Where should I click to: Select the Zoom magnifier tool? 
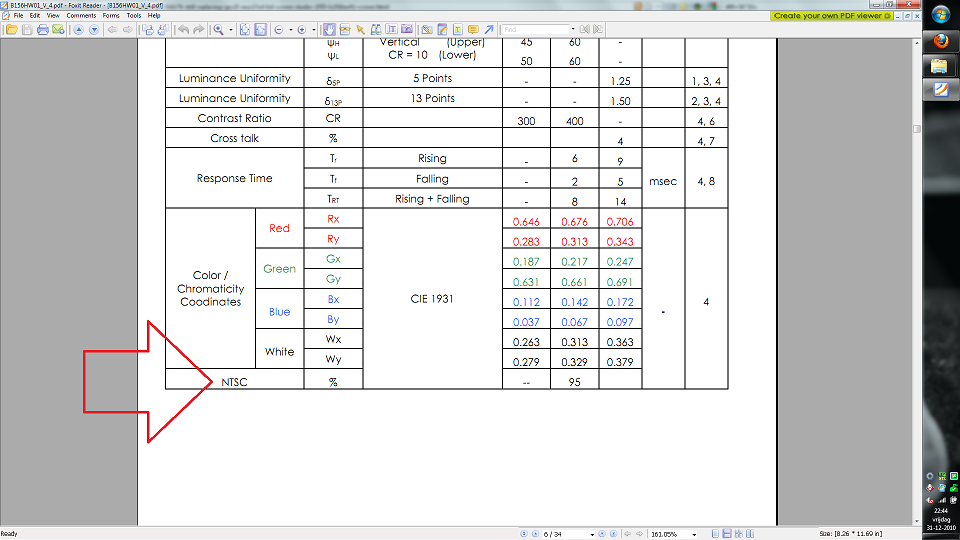click(x=219, y=29)
